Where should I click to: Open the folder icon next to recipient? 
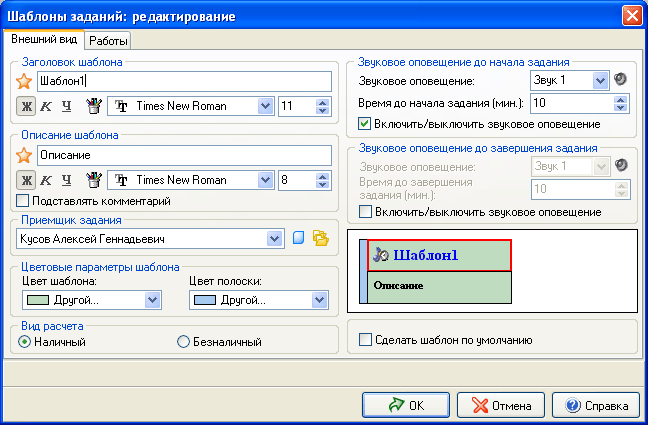pyautogui.click(x=320, y=238)
